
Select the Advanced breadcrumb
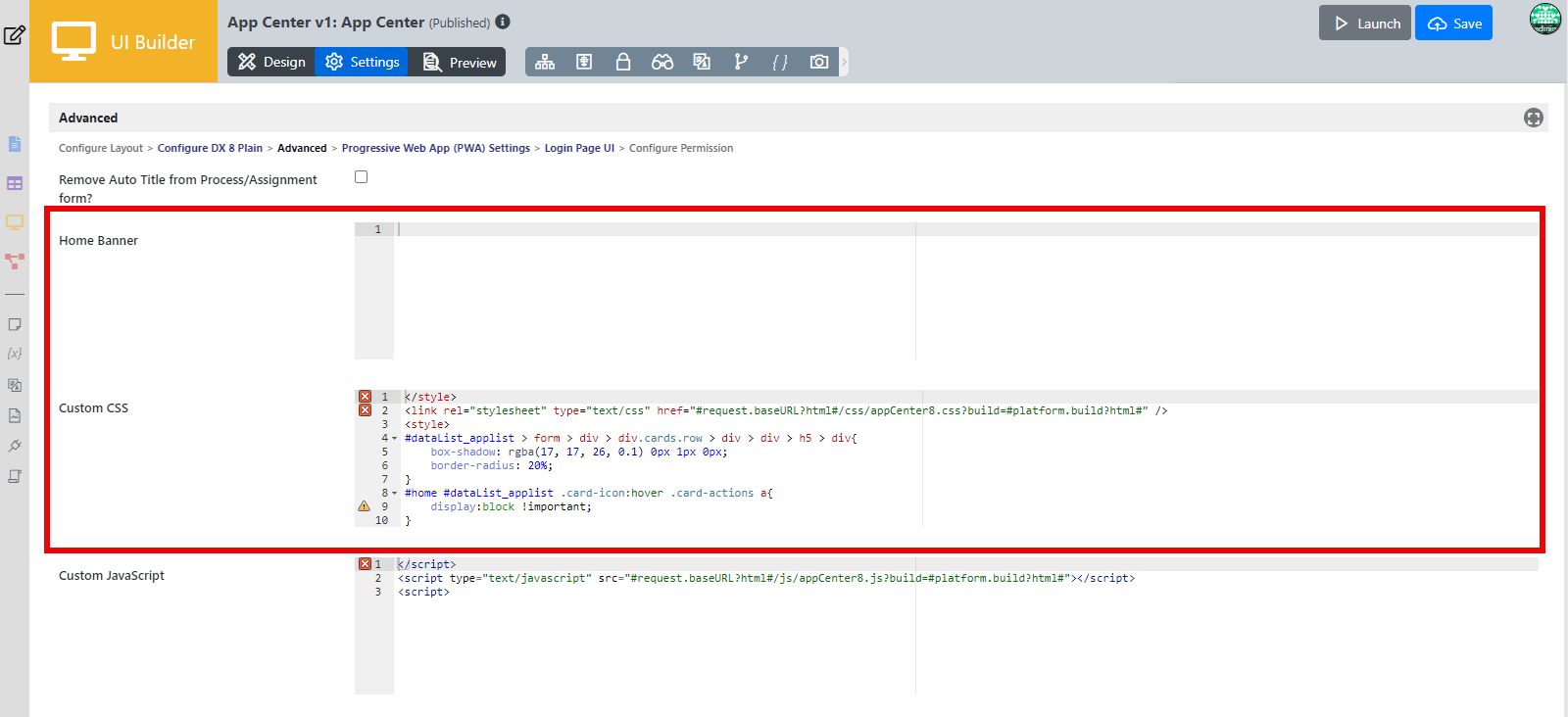pos(302,148)
